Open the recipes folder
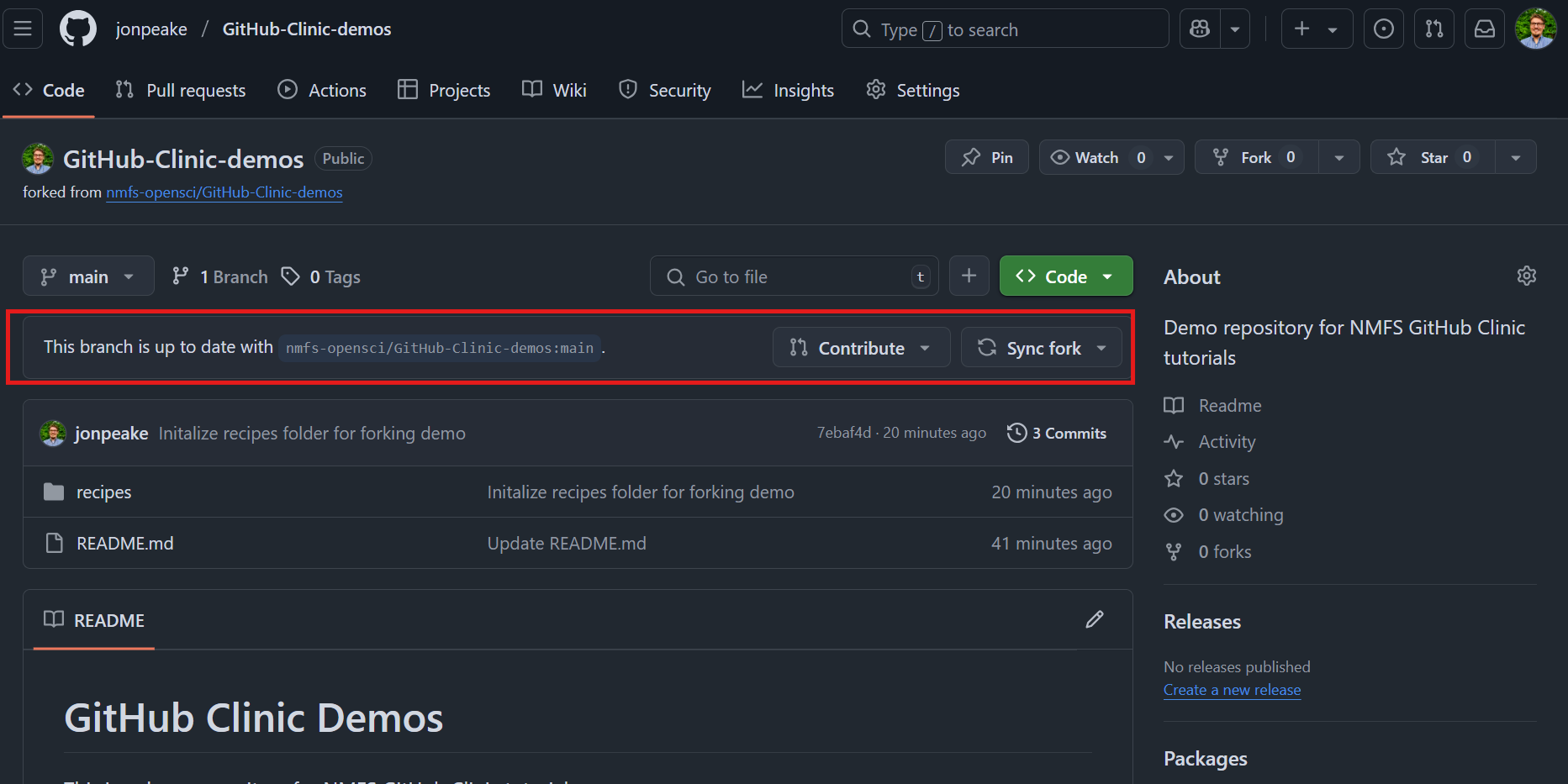This screenshot has width=1568, height=784. coord(104,492)
